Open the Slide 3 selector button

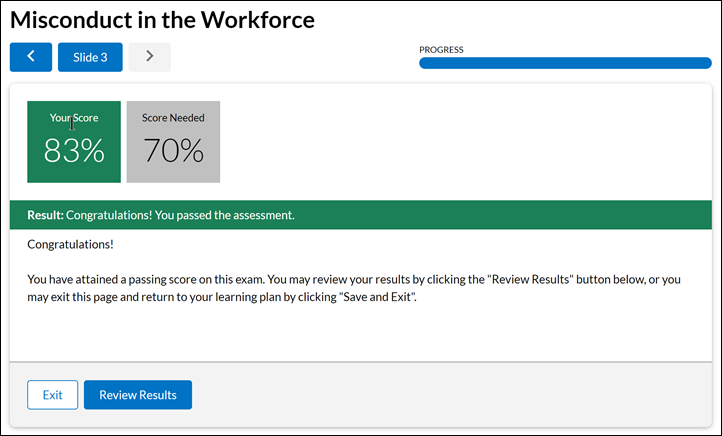pyautogui.click(x=90, y=57)
